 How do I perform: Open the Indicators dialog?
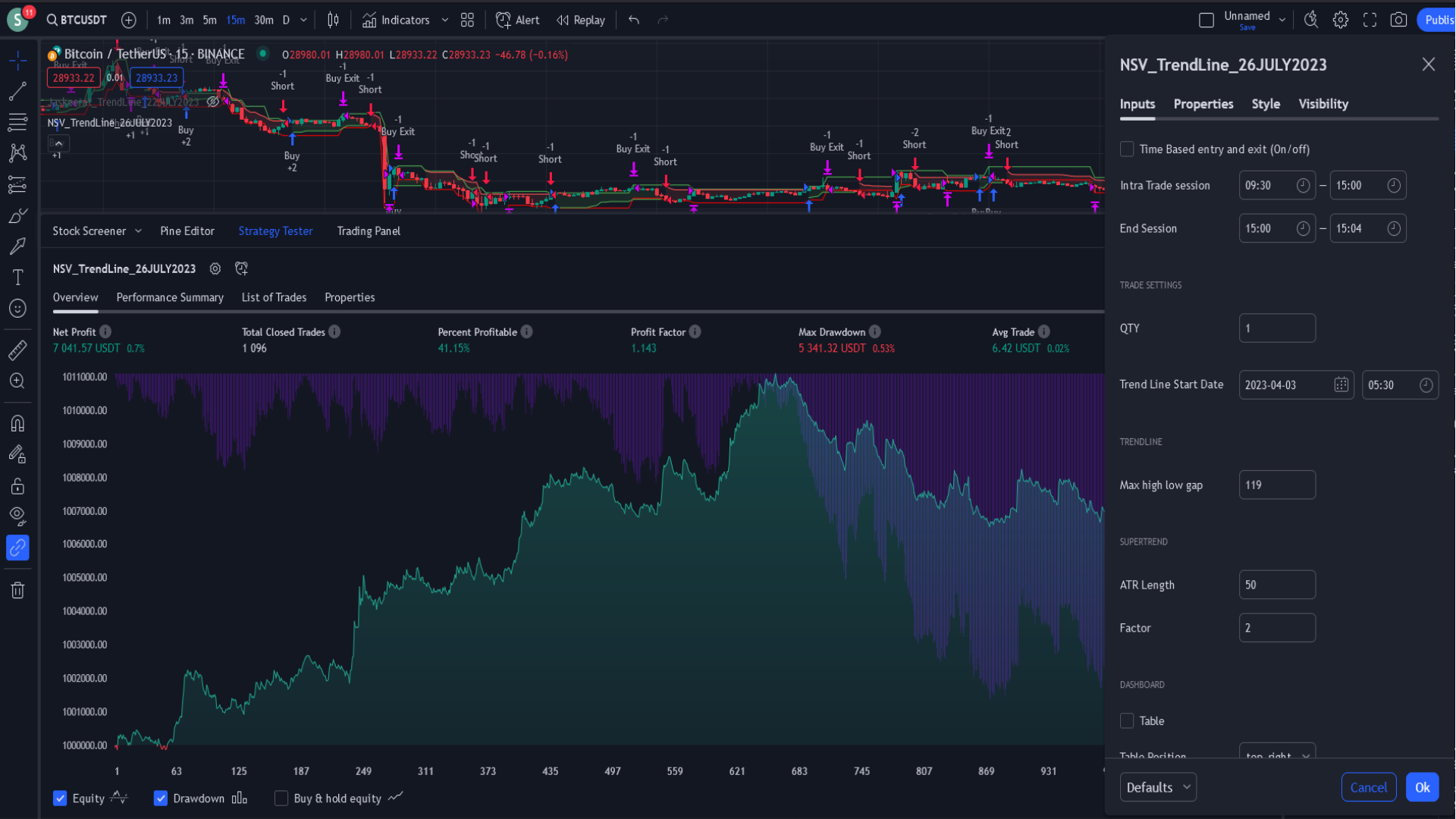[x=396, y=20]
